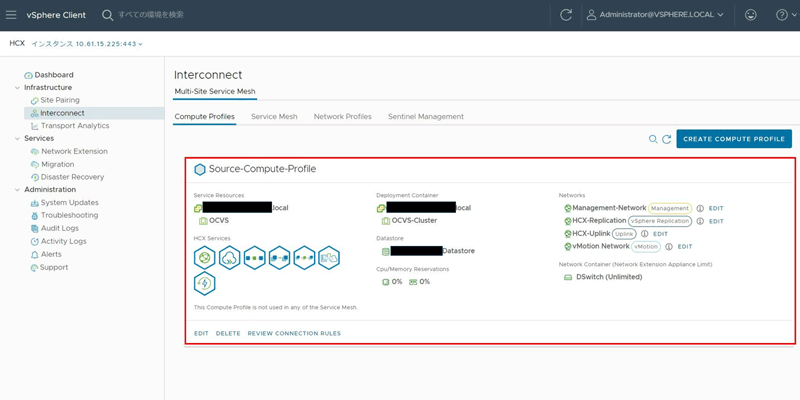This screenshot has height=400, width=800.
Task: Click EDIT next to HCX-Replication
Action: coord(716,221)
